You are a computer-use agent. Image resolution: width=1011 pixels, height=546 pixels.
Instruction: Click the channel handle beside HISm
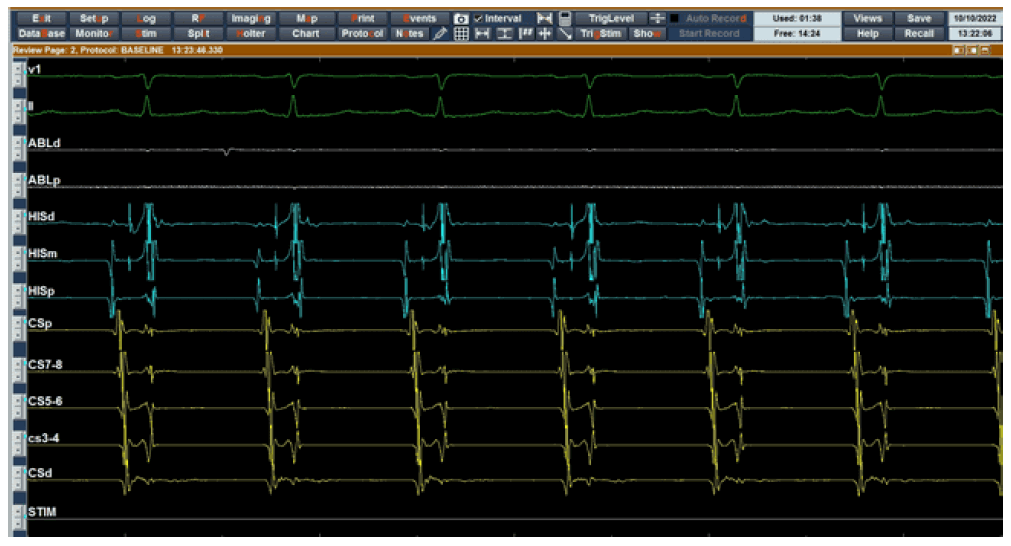point(18,258)
